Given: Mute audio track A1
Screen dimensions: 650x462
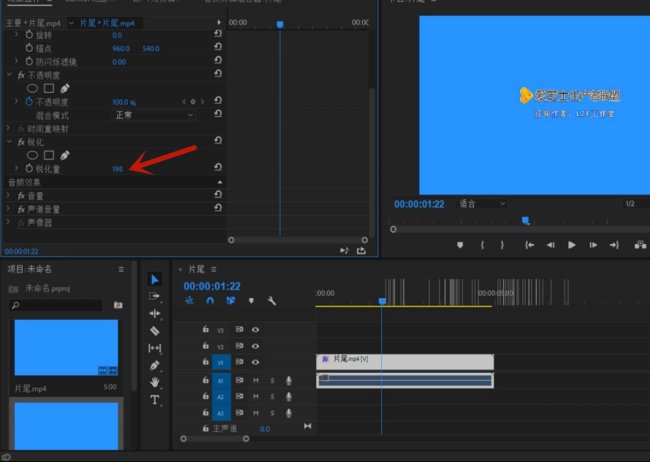Looking at the screenshot, I should (255, 380).
